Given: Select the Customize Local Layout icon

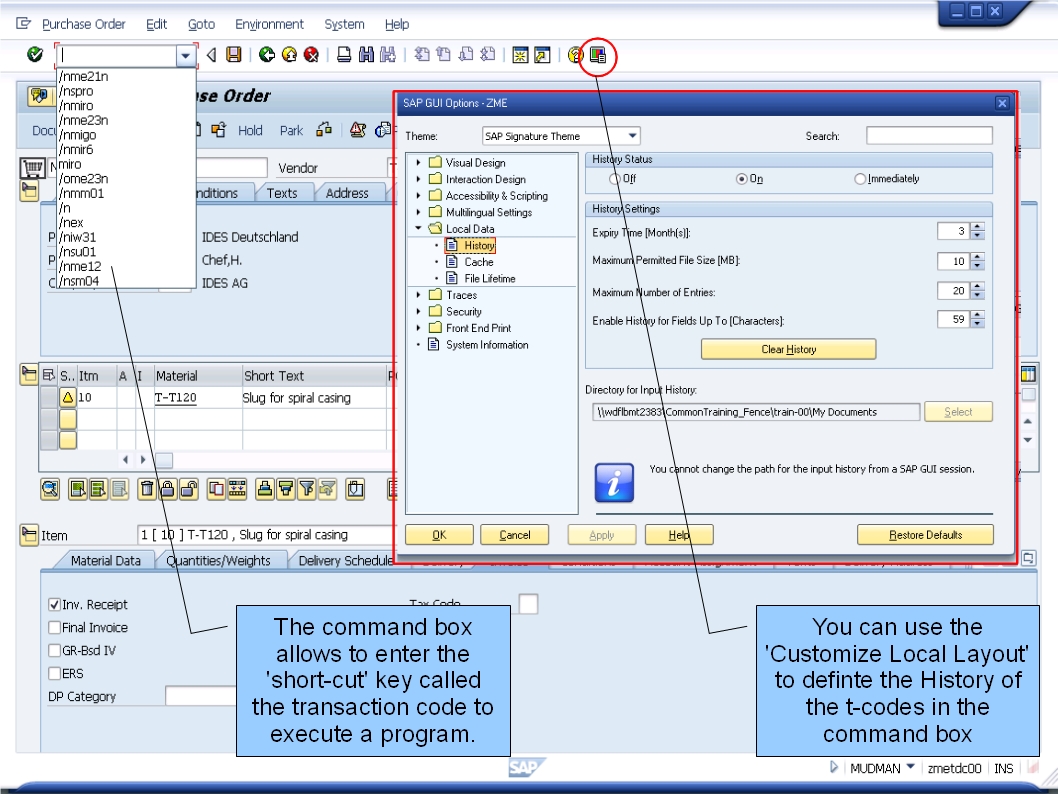Looking at the screenshot, I should coord(596,57).
